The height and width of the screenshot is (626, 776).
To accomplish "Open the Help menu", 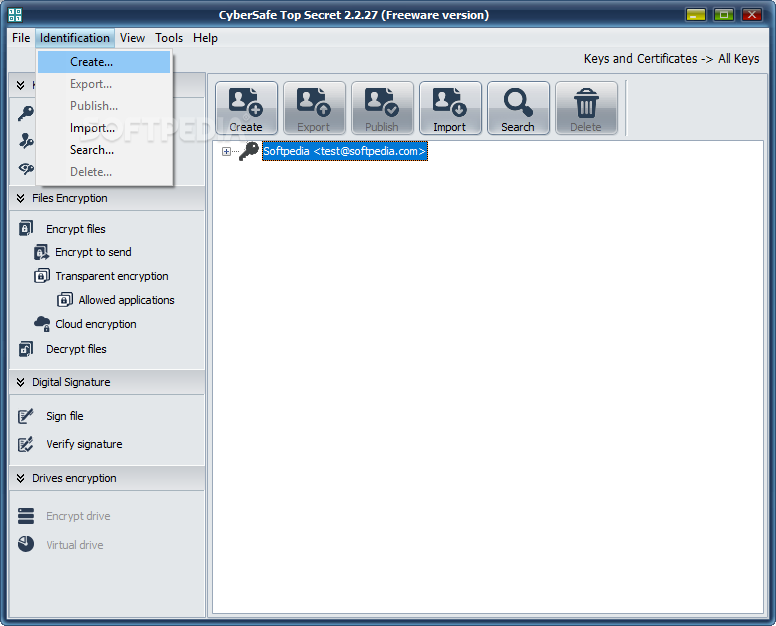I will click(205, 38).
